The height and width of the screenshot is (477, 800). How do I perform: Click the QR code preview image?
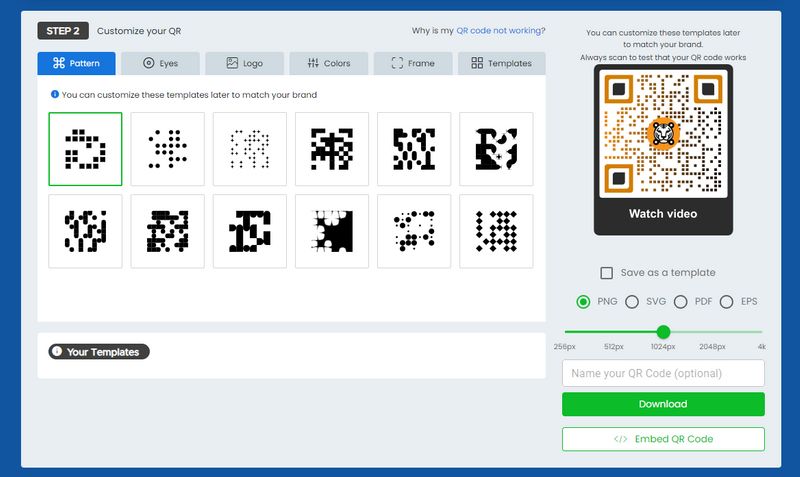[663, 133]
